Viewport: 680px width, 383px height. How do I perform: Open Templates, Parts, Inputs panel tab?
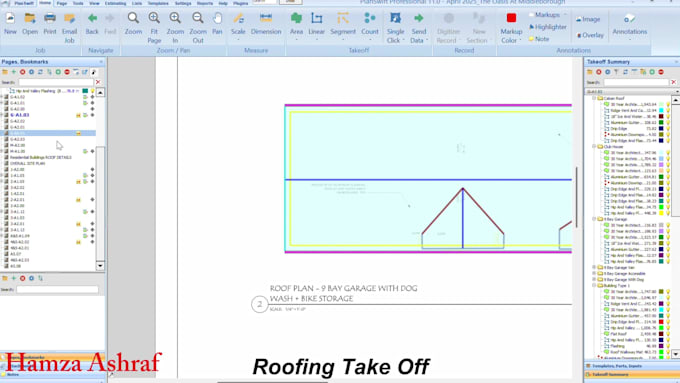[x=632, y=366]
